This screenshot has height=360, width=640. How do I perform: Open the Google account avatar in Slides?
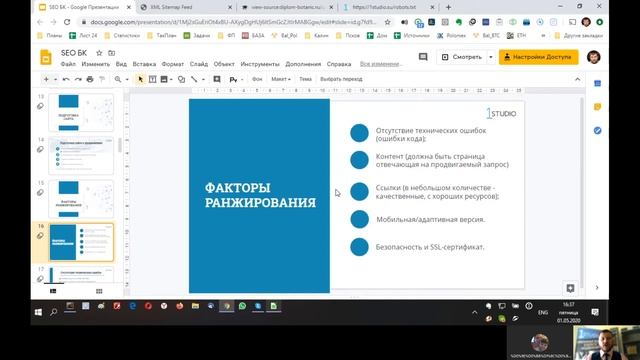(593, 57)
